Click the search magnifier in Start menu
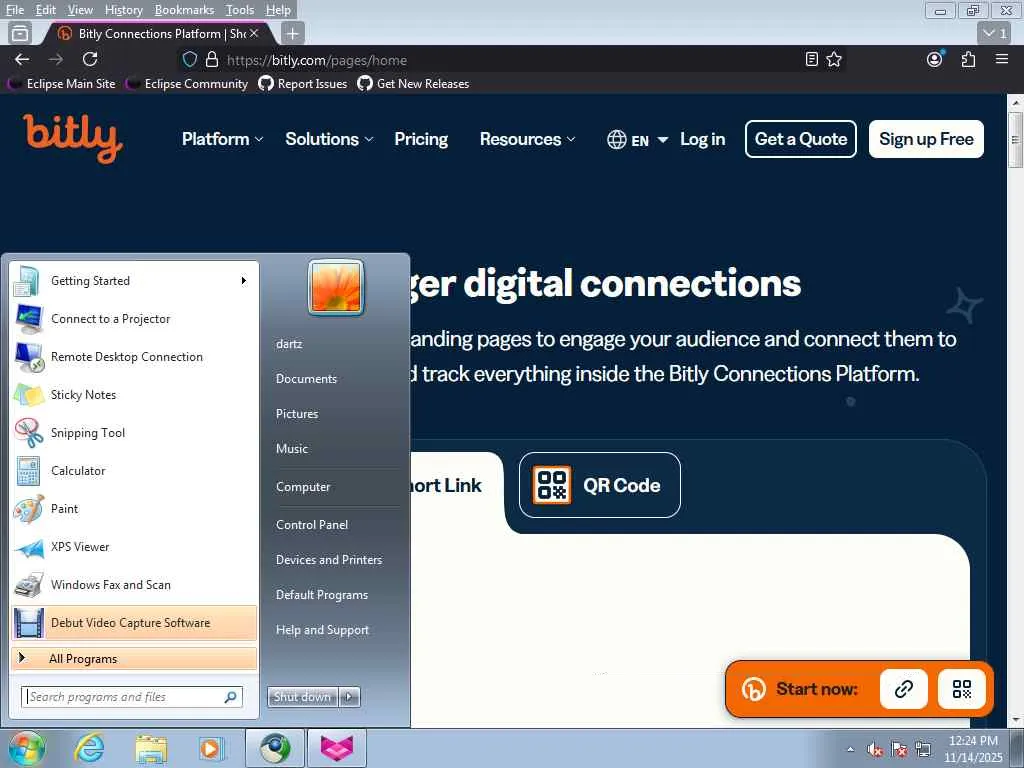 pos(231,697)
